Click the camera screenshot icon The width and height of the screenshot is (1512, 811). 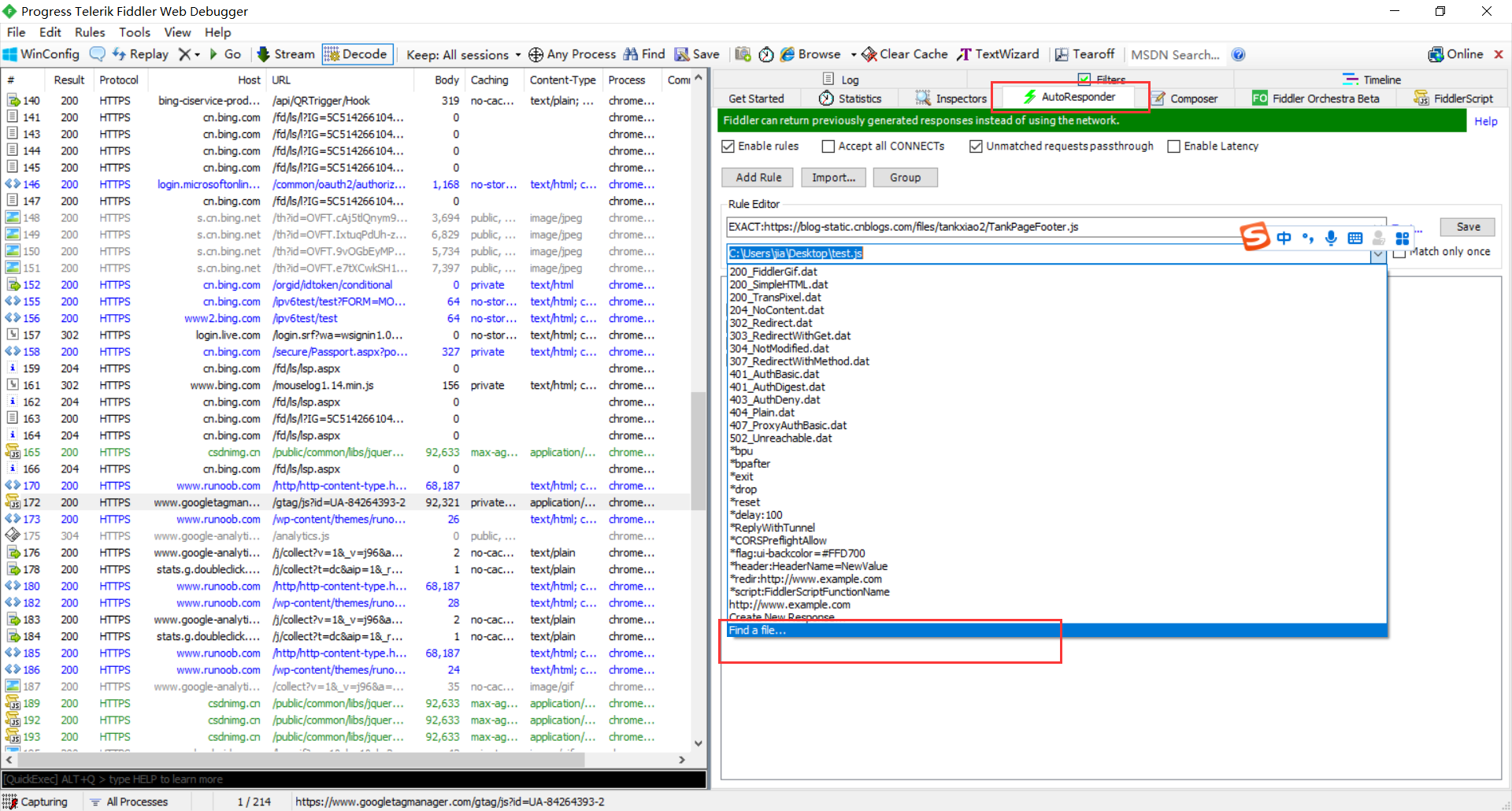[743, 54]
